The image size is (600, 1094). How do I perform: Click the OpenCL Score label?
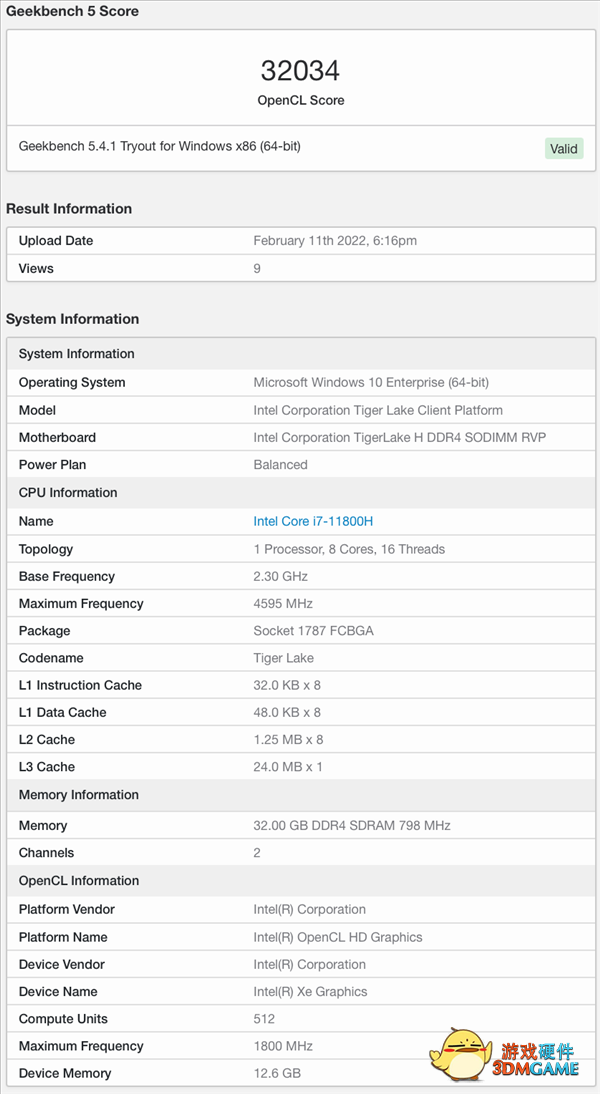coord(301,100)
